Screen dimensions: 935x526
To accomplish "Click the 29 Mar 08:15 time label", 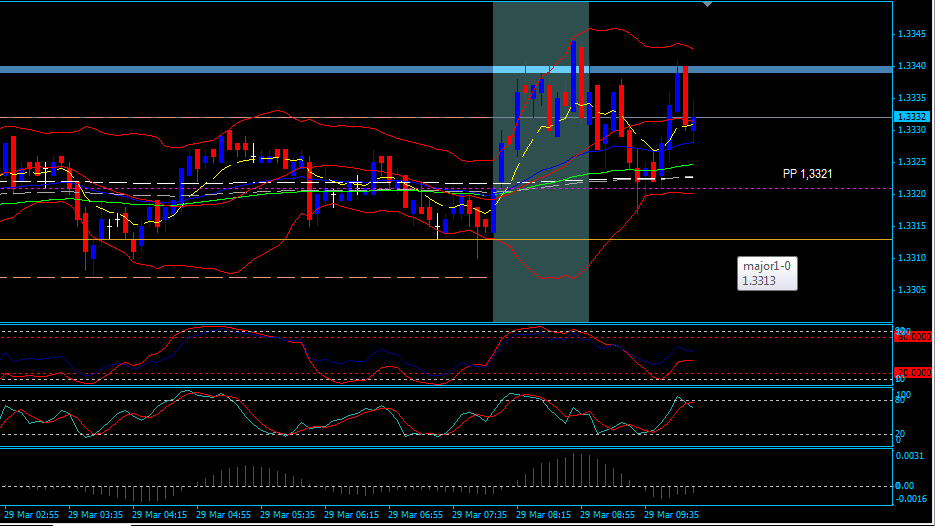I will tap(543, 514).
